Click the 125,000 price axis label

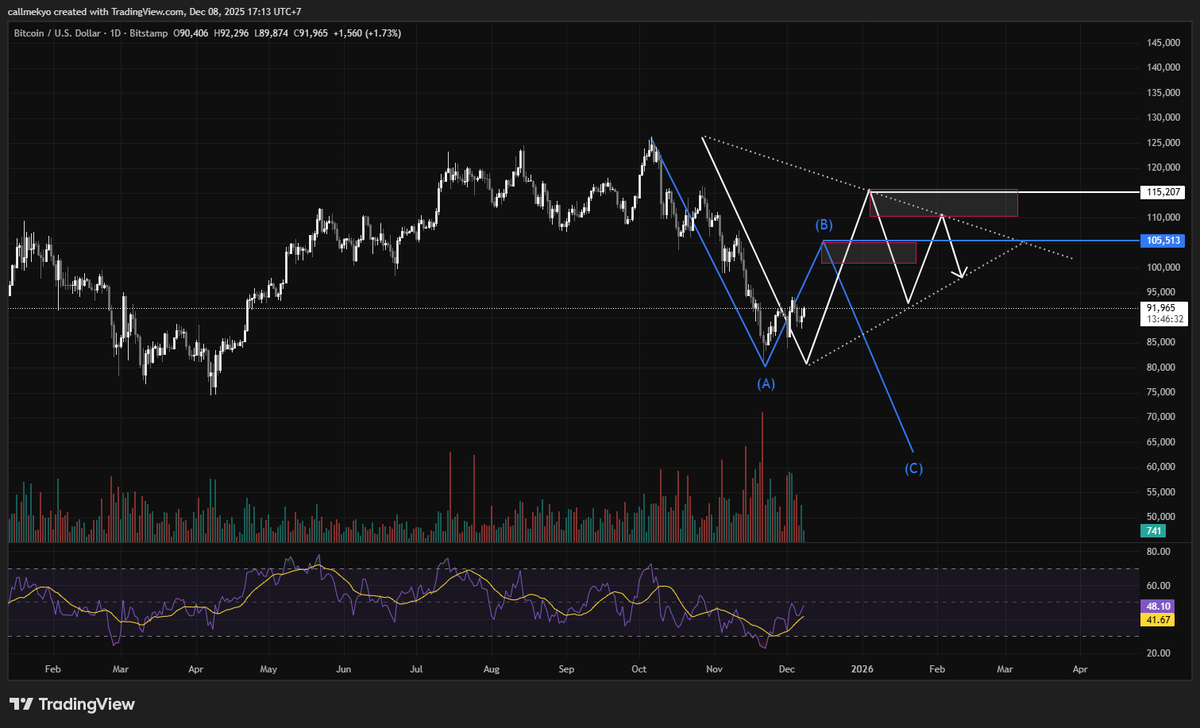coord(1161,143)
